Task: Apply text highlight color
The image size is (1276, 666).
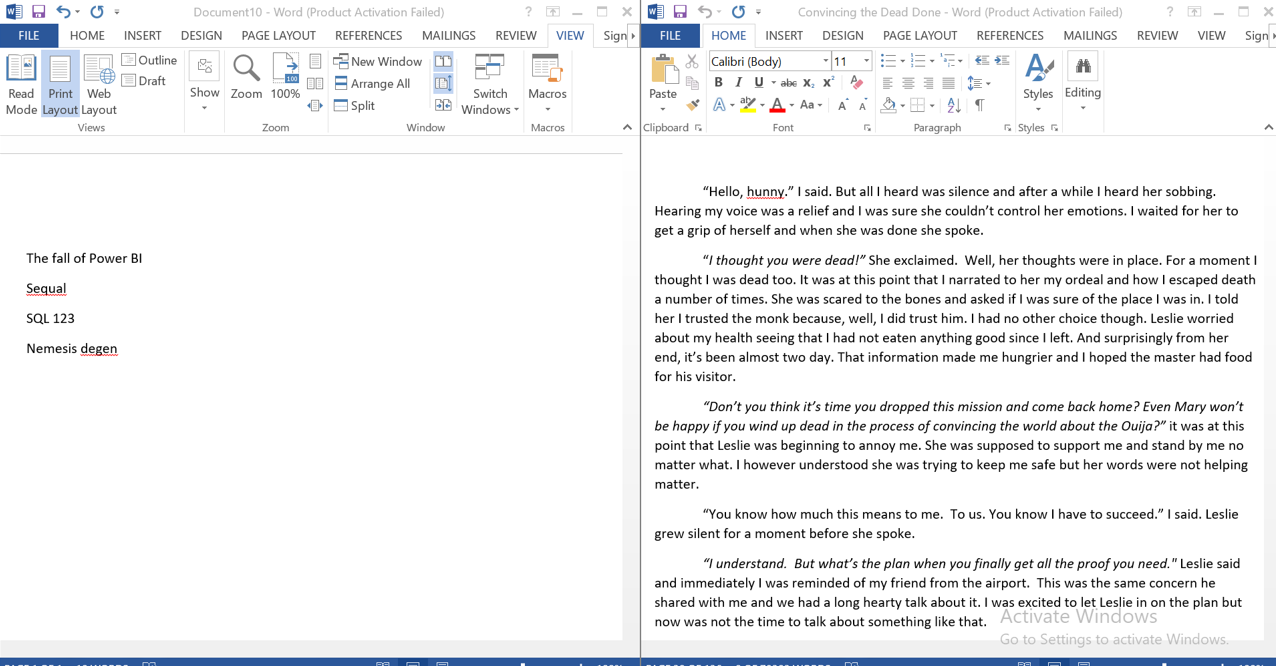Action: click(x=747, y=104)
